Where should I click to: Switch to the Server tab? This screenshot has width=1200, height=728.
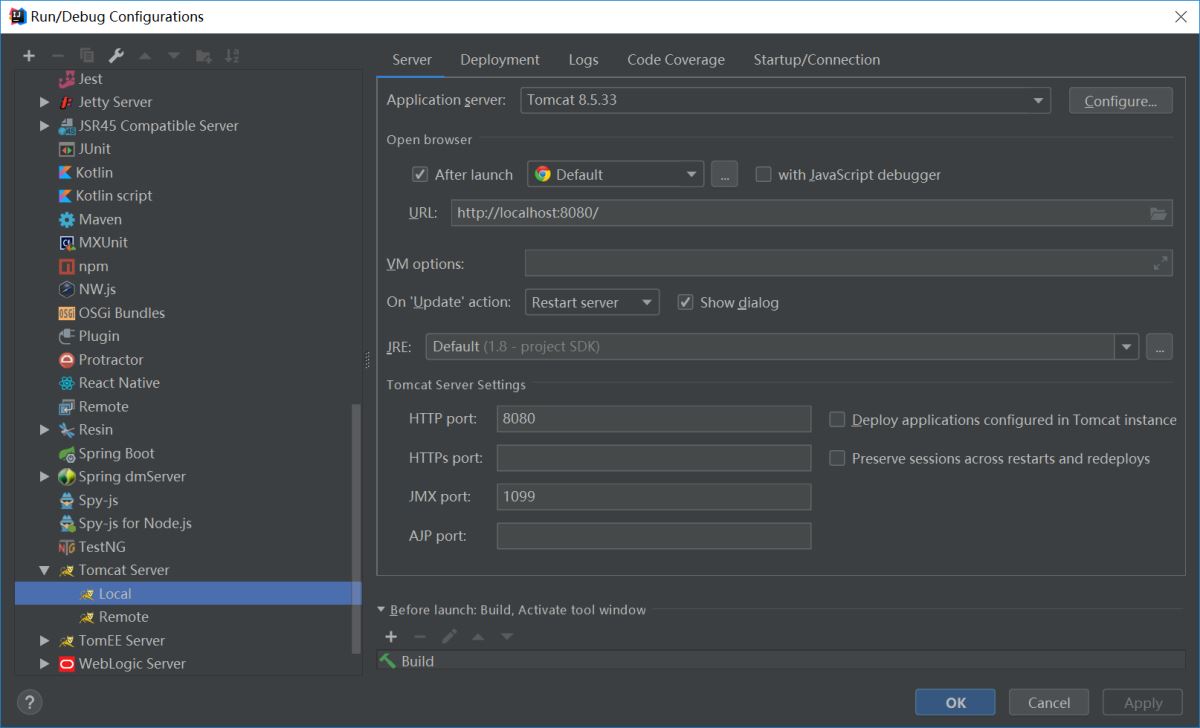411,60
